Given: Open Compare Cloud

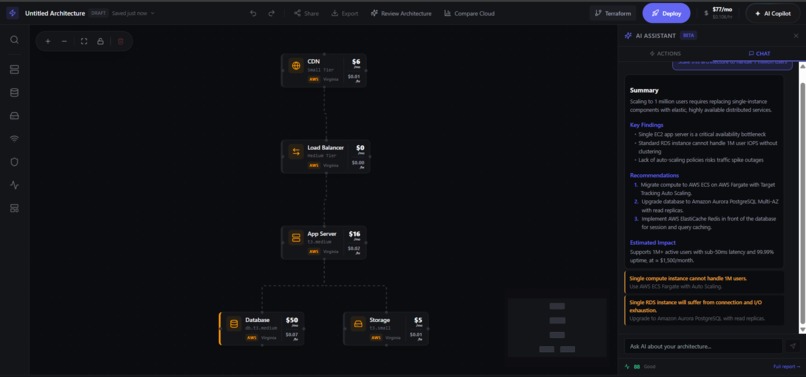Looking at the screenshot, I should click(469, 13).
